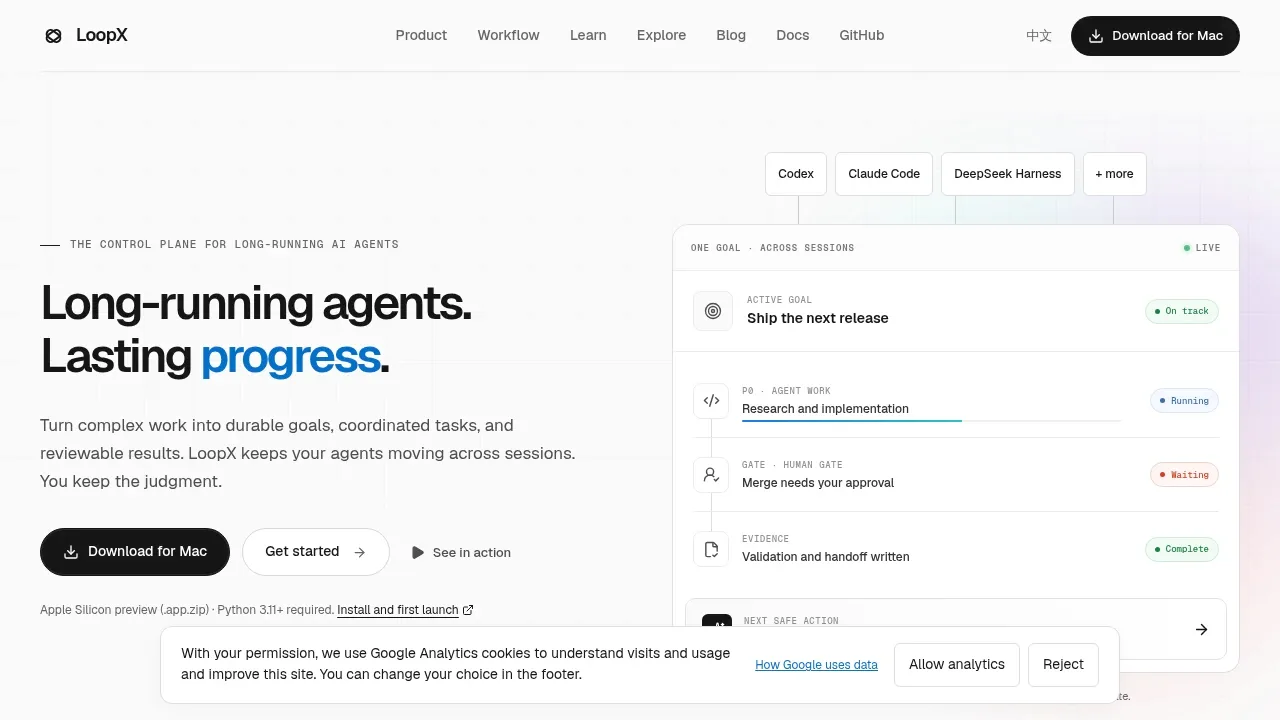Viewport: 1280px width, 720px height.
Task: Click the Running status badge
Action: (x=1184, y=401)
